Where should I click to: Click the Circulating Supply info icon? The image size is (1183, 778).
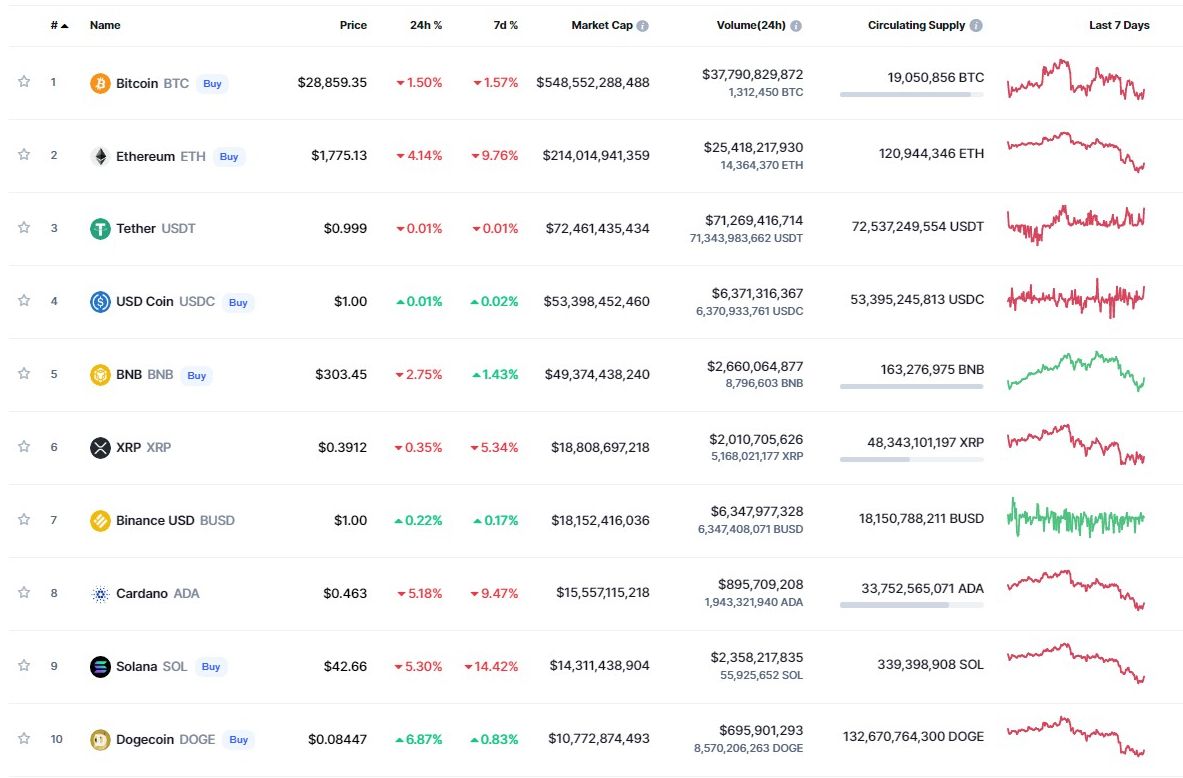(x=976, y=26)
